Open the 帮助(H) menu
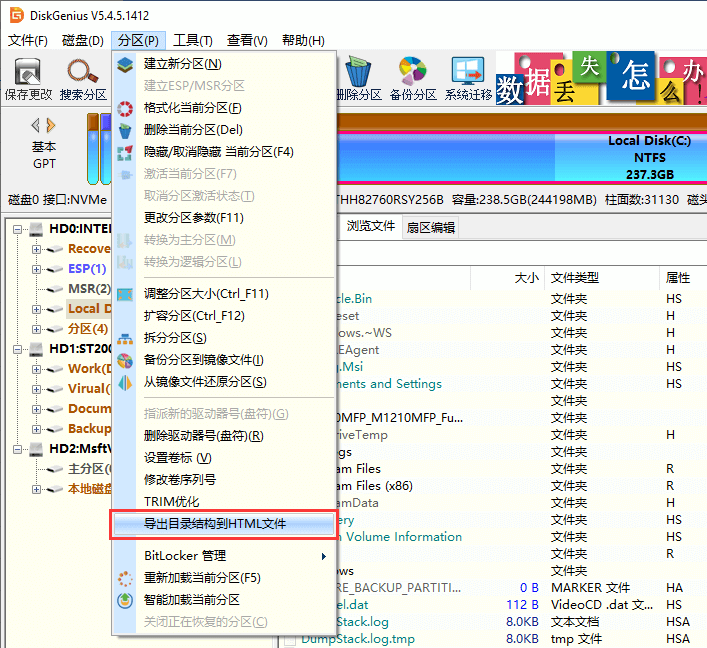The image size is (707, 648). (x=303, y=41)
